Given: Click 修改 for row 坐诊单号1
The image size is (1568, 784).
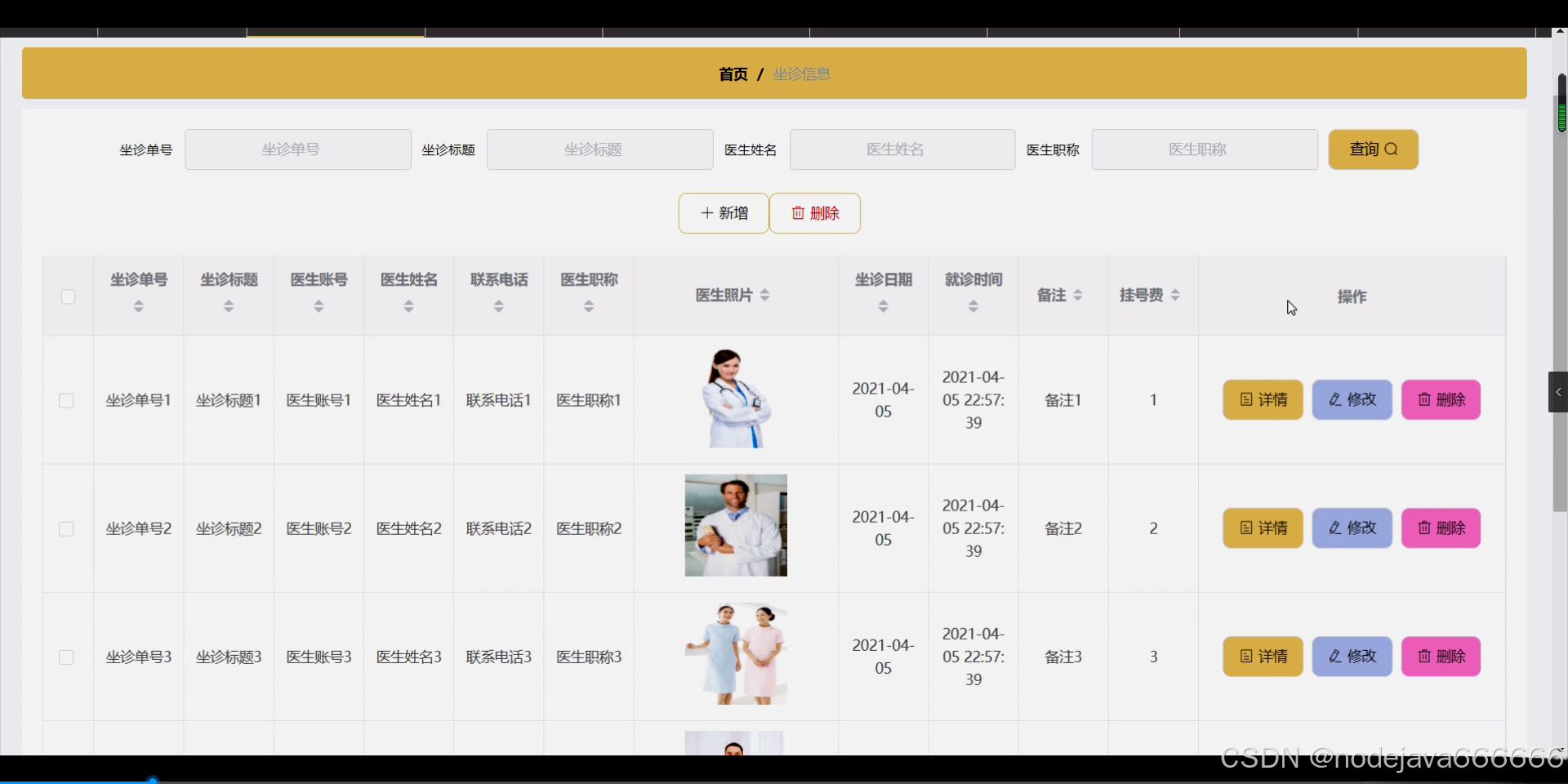Looking at the screenshot, I should pos(1352,399).
